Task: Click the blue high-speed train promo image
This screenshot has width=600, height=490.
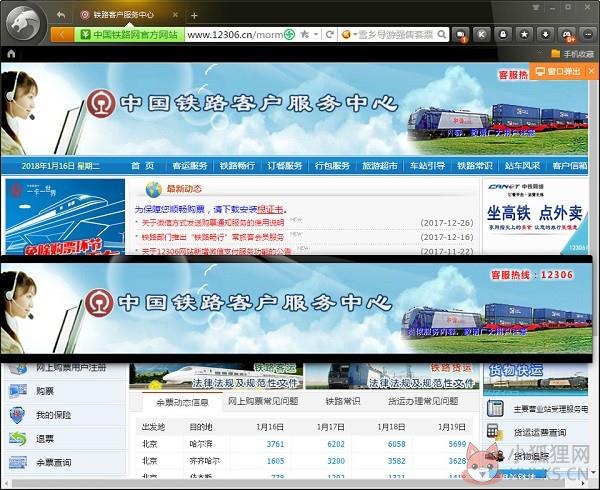Action: point(65,217)
